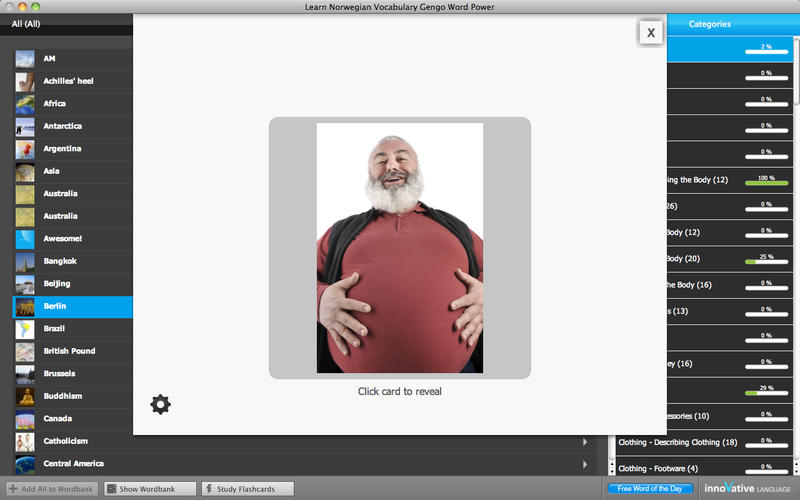
Task: Select AM thumbnail icon in word list
Action: tap(25, 59)
